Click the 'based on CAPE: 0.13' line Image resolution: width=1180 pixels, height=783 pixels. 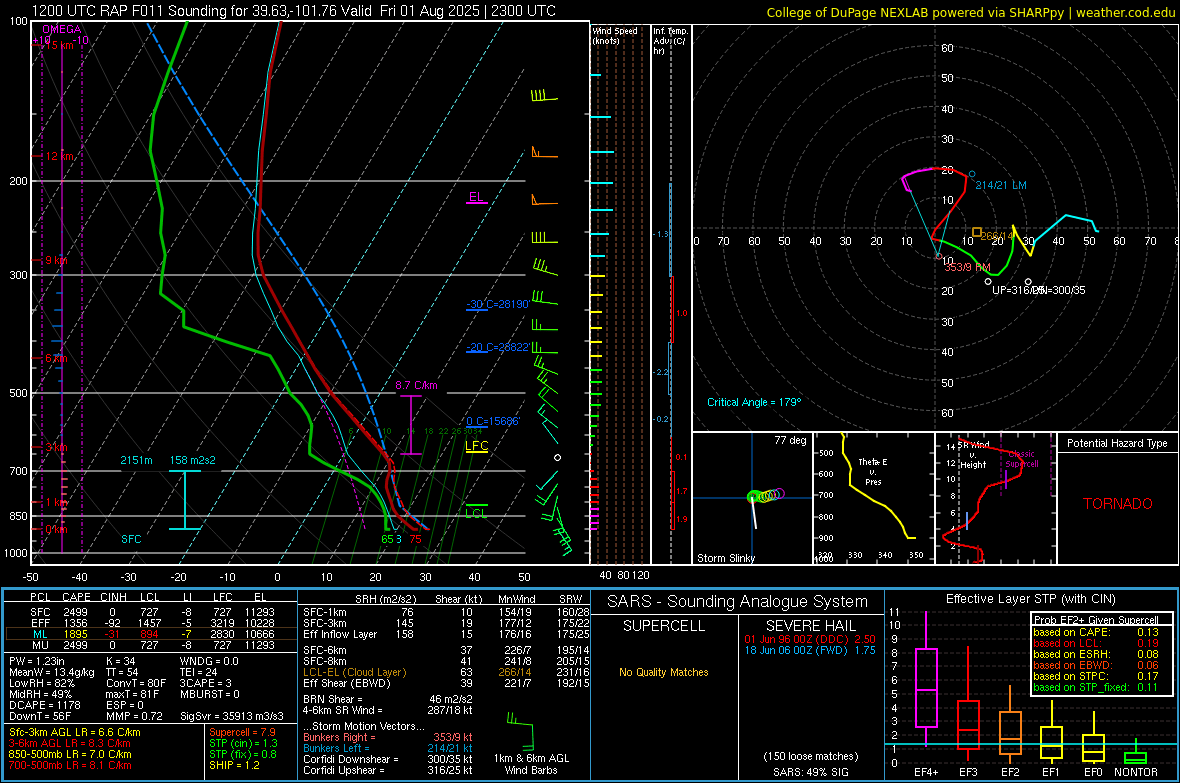click(x=1096, y=632)
